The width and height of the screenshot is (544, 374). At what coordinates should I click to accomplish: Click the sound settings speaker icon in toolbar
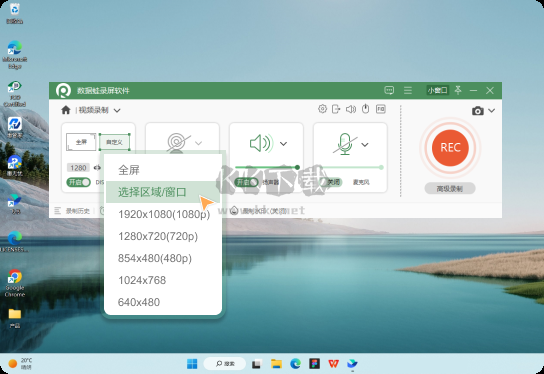point(351,109)
